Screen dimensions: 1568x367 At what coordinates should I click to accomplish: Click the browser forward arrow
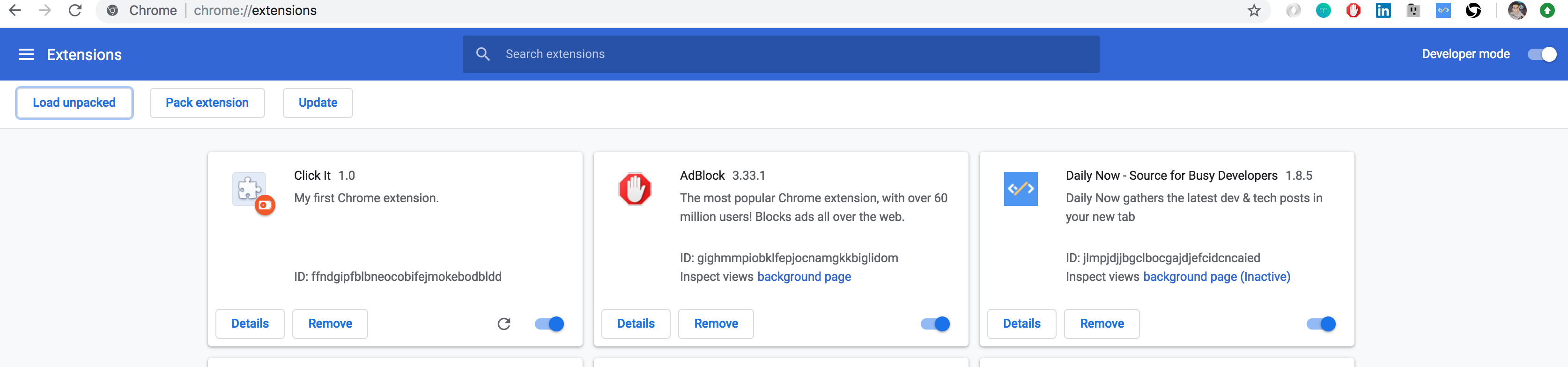(45, 10)
